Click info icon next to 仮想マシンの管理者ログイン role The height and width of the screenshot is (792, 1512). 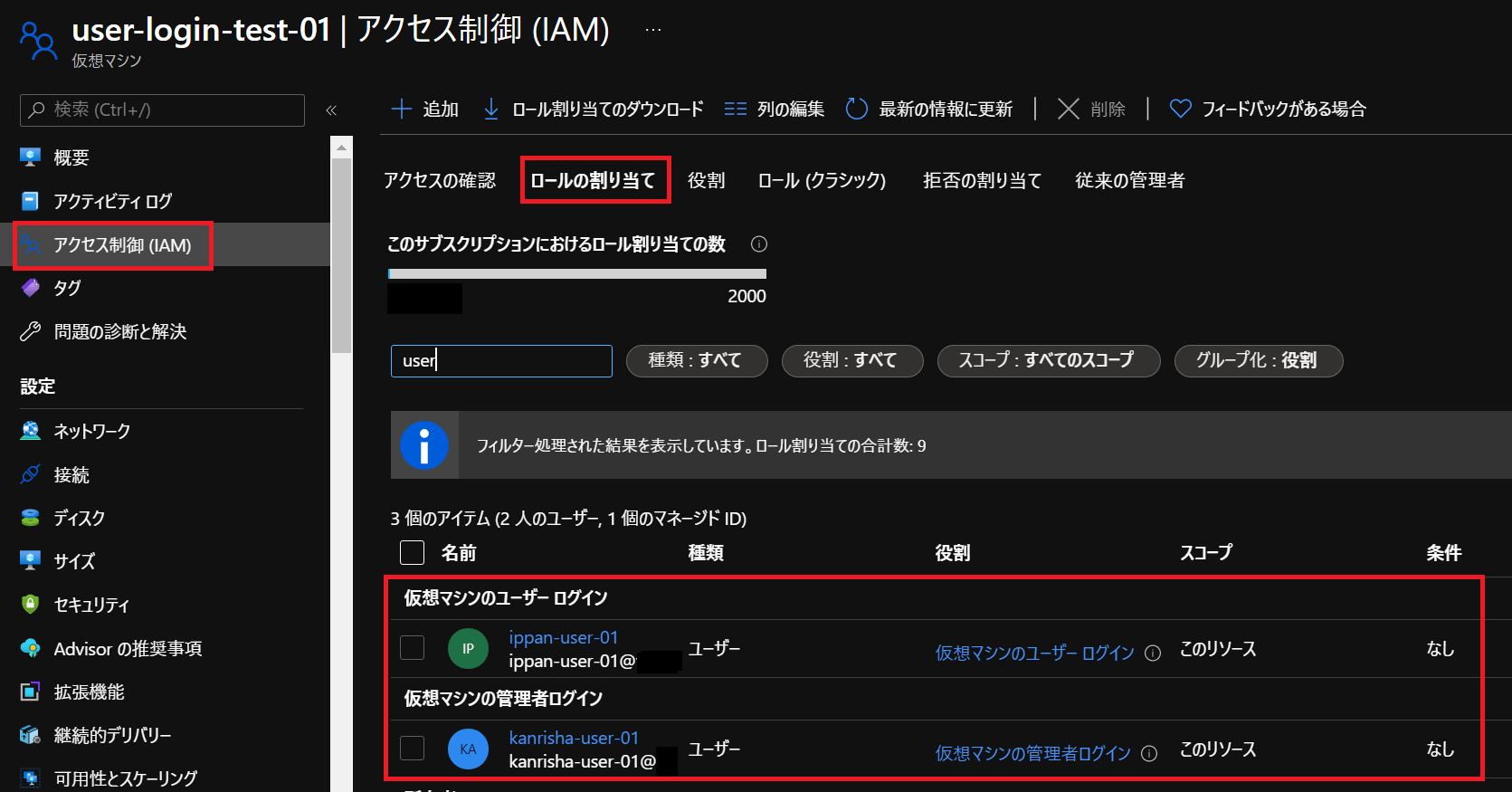(1149, 754)
